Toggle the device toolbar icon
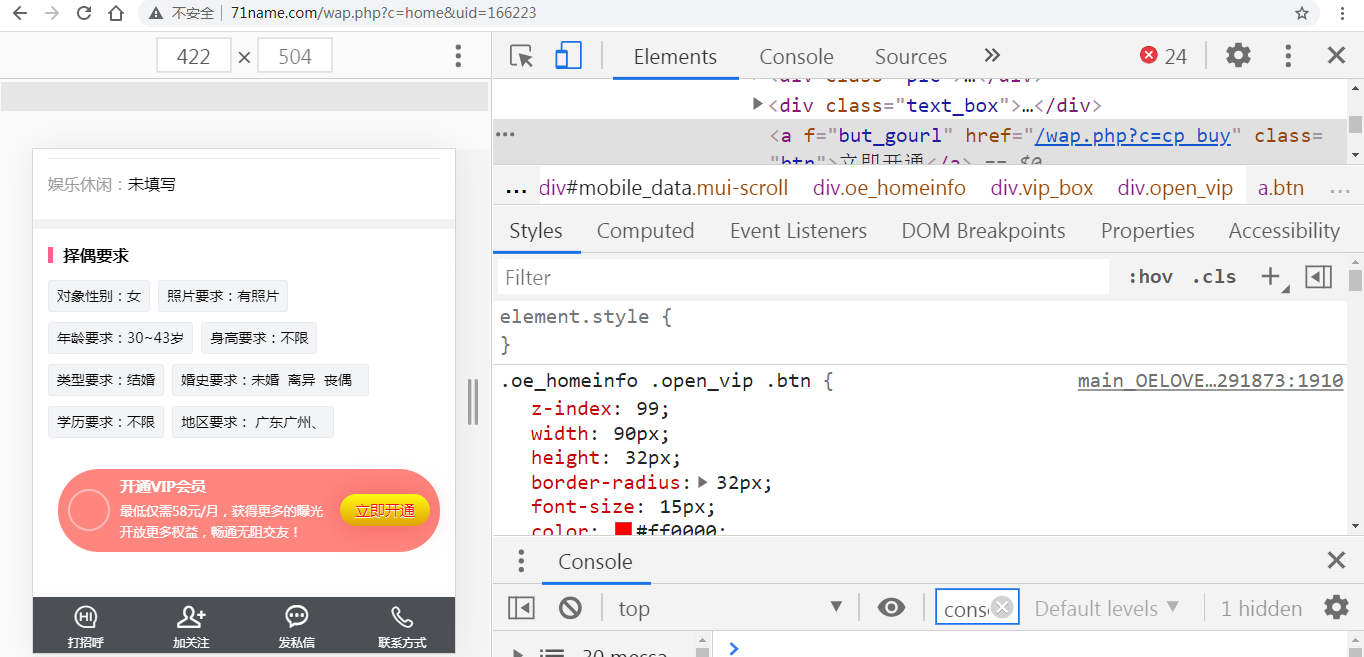Screen dimensions: 1364x657 [568, 56]
